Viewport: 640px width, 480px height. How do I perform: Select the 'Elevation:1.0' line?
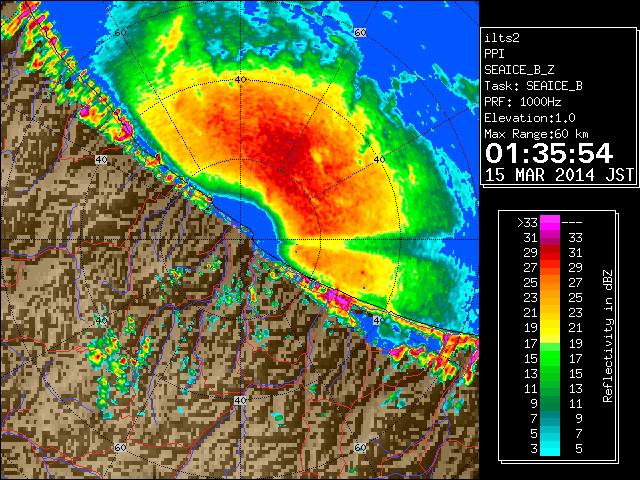click(x=530, y=118)
